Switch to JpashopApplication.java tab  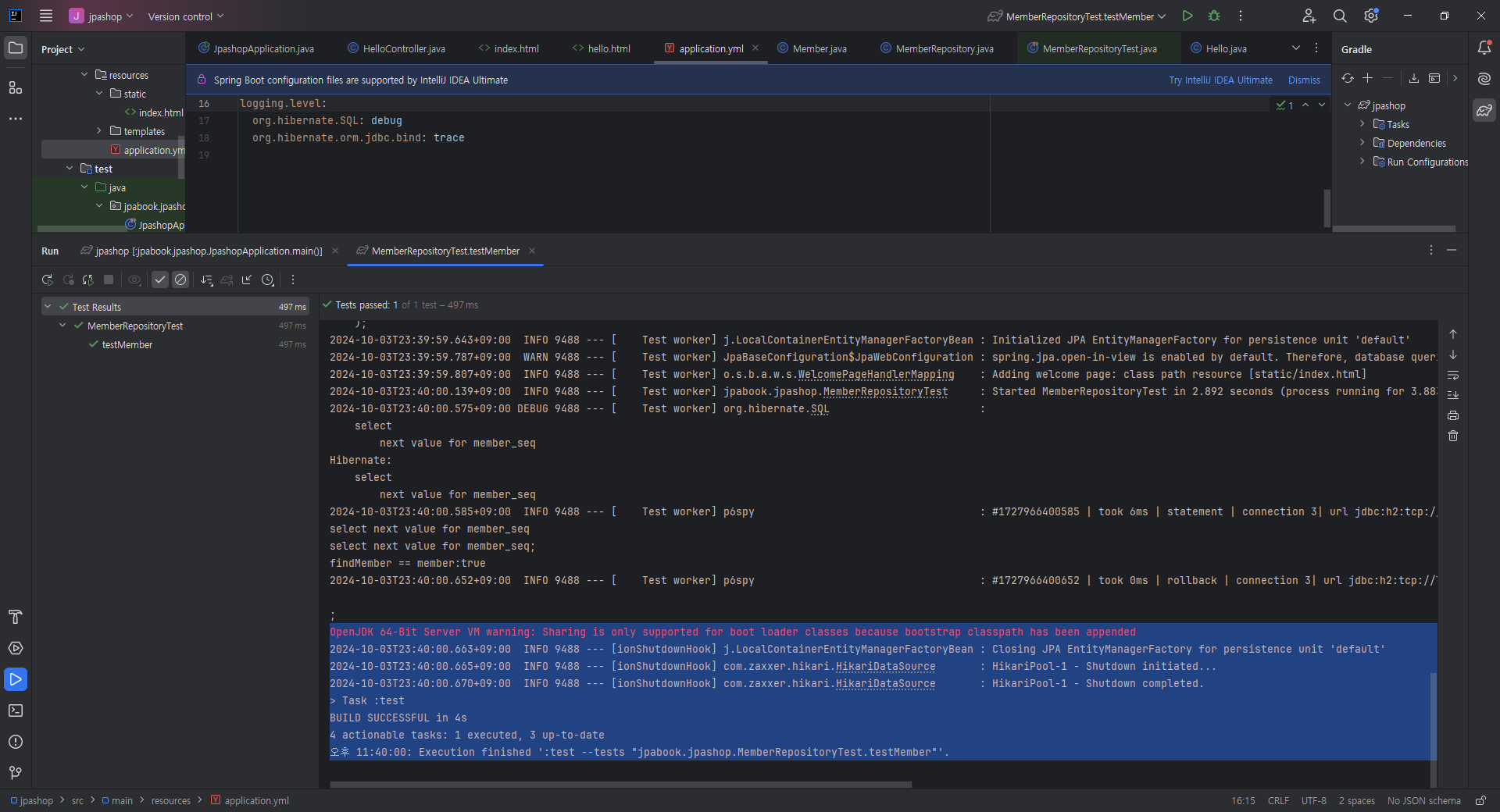pyautogui.click(x=256, y=48)
